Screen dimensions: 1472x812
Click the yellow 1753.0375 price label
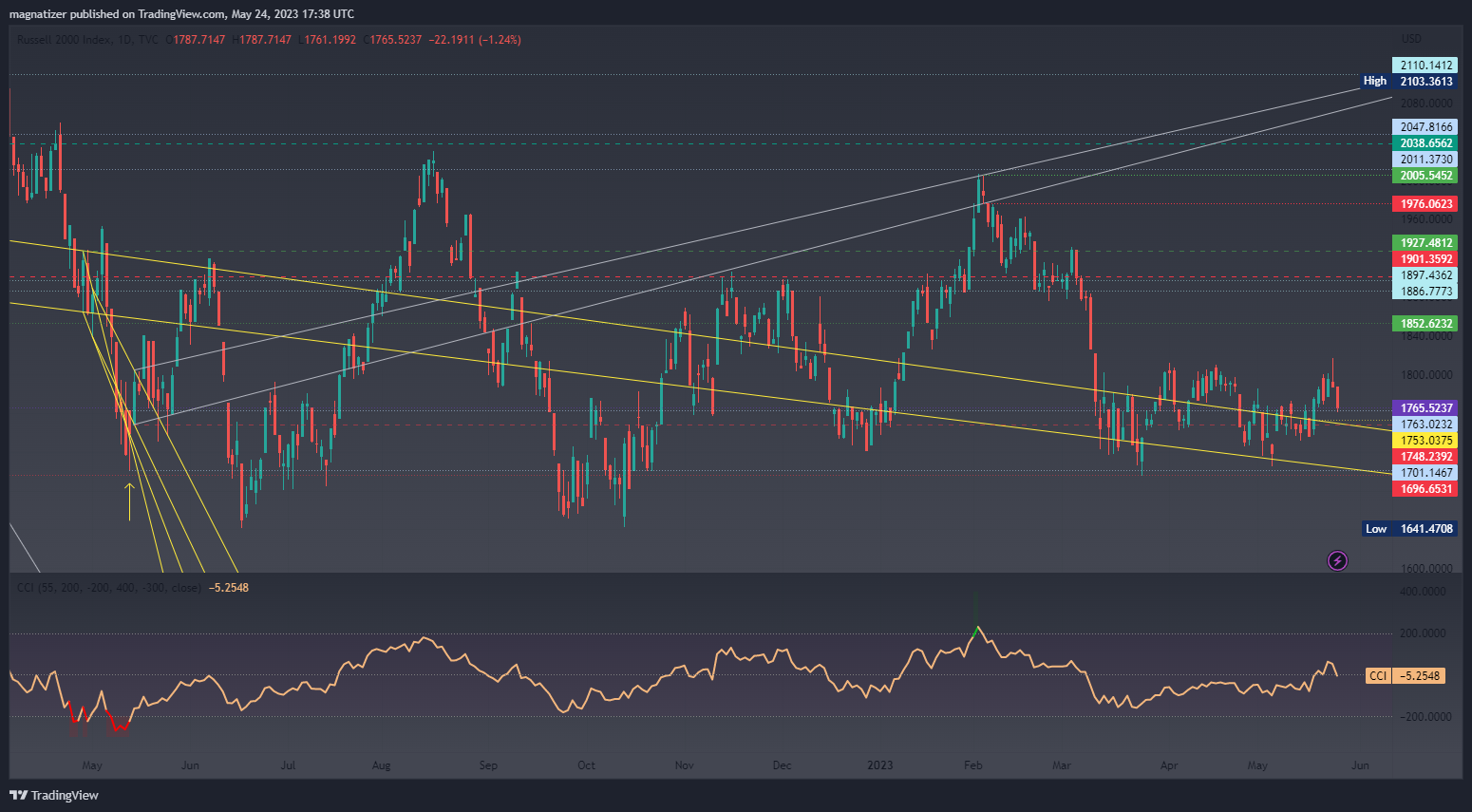pos(1425,441)
